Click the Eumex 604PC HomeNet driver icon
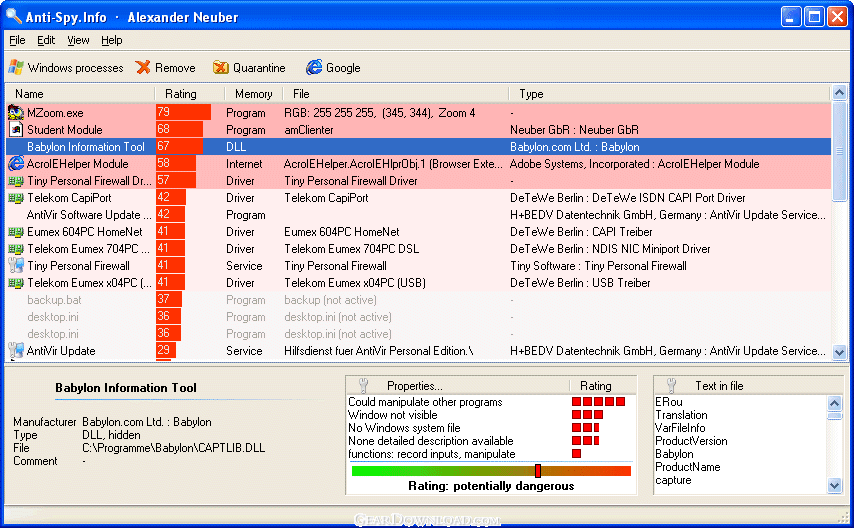Viewport: 854px width, 528px height. [x=16, y=232]
